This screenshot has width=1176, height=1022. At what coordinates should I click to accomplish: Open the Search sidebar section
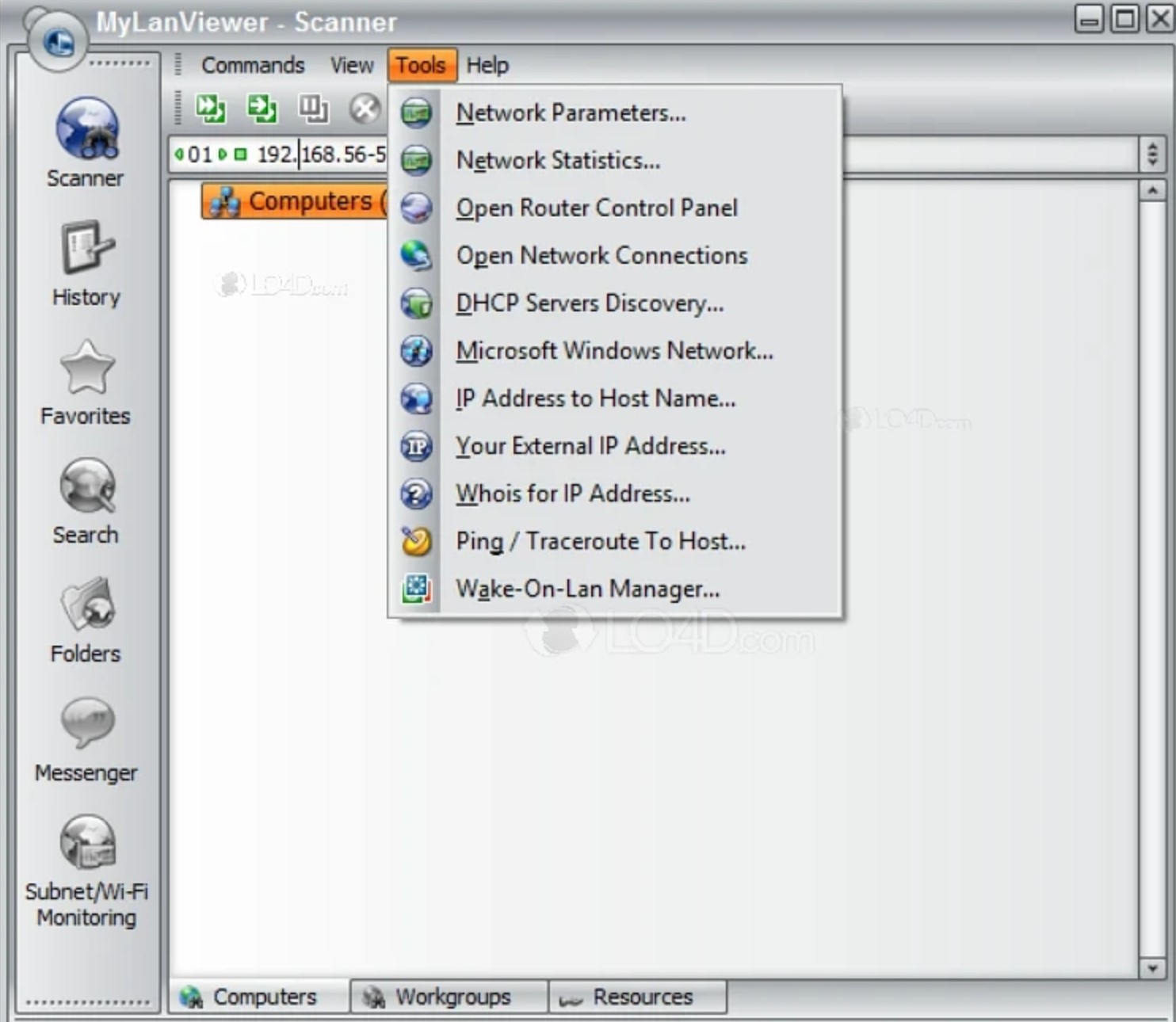click(x=86, y=501)
